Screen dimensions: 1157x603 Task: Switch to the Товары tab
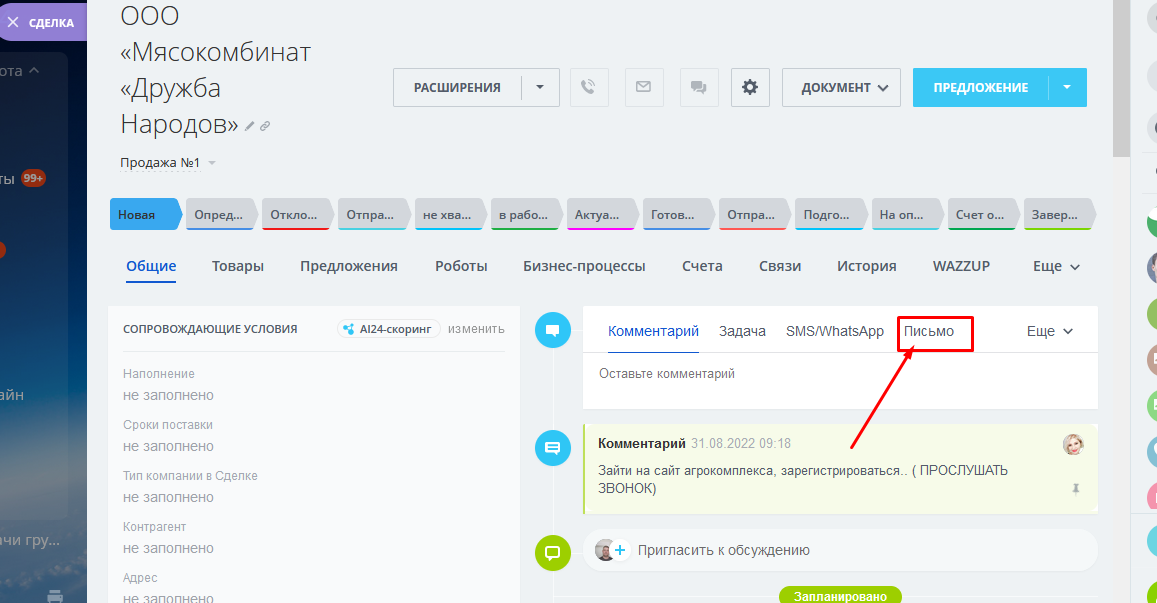tap(237, 267)
